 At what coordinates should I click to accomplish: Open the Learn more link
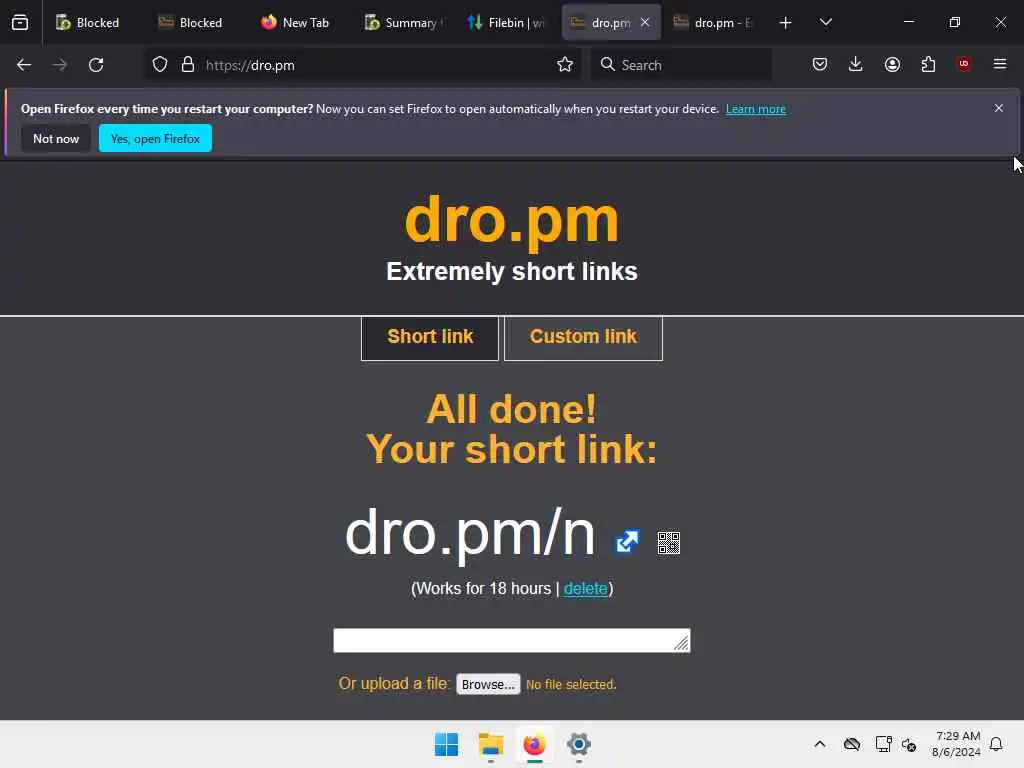756,109
